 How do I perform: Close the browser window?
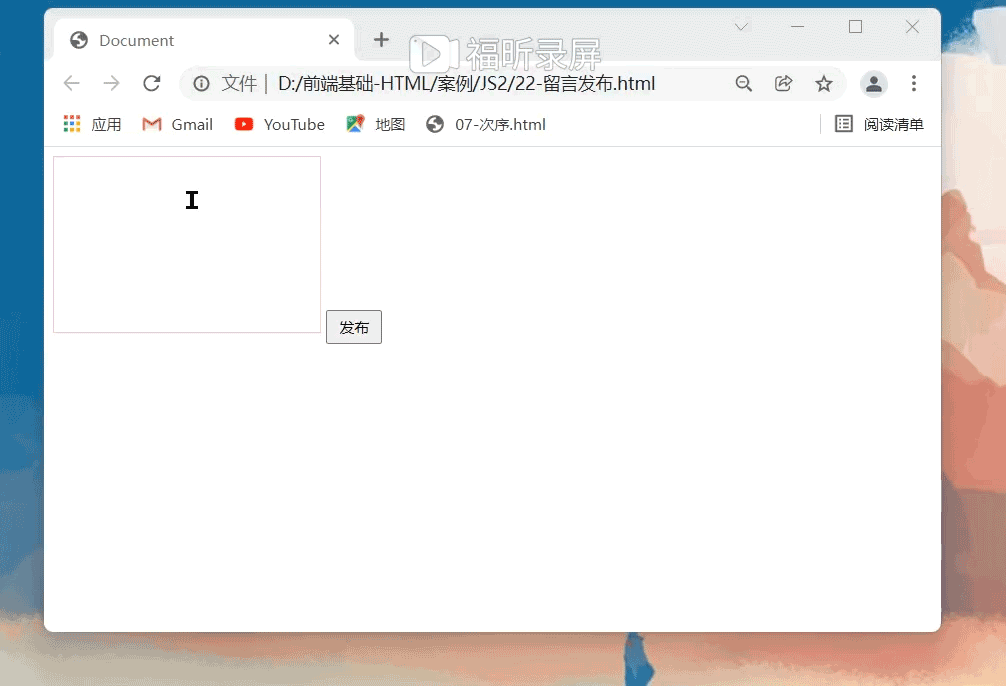click(912, 27)
